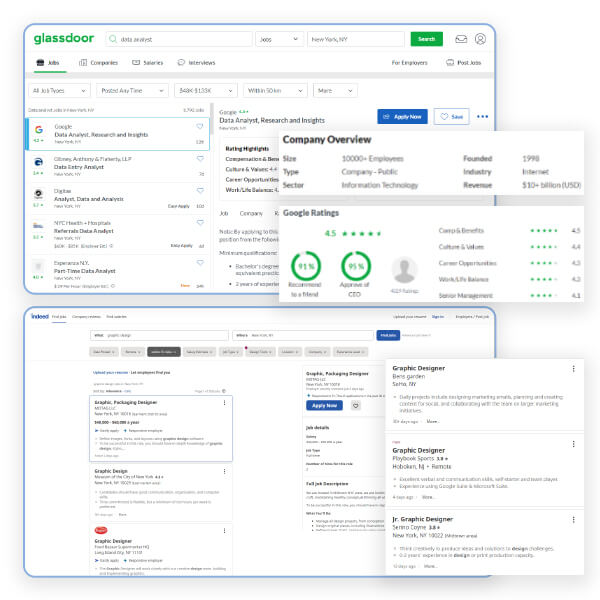This screenshot has width=600, height=600.
Task: Open kebab menu on Food Bazaar Graphic Designer card
Action: point(224,531)
